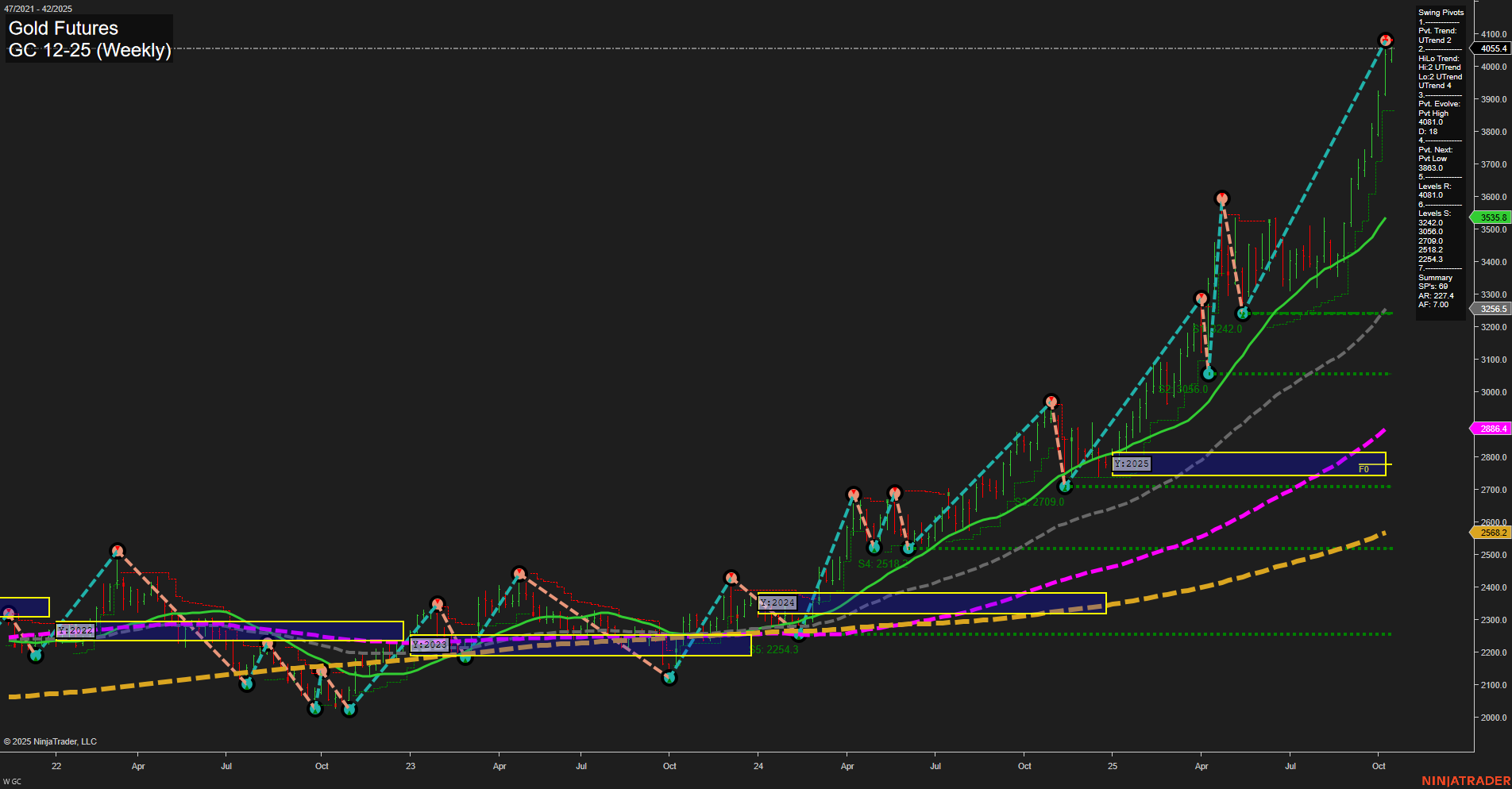Open the 2025 NinjaTrader LLC copyright link

52,741
